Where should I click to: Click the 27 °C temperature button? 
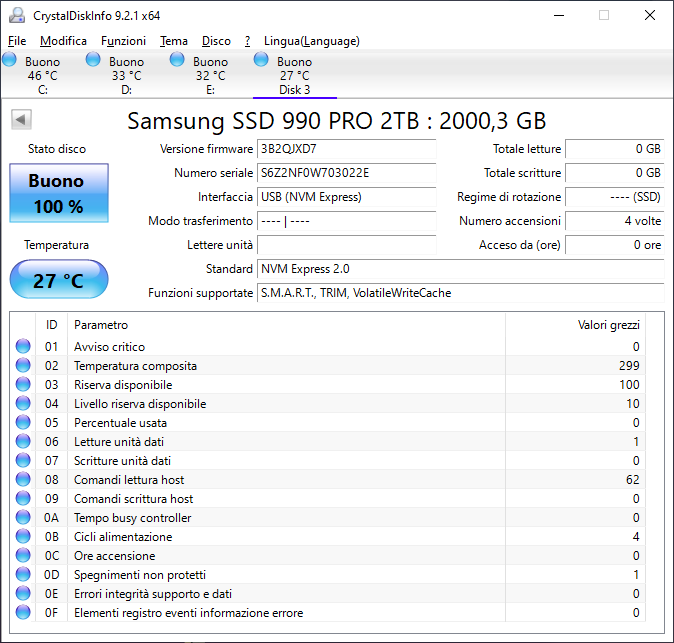click(x=59, y=279)
